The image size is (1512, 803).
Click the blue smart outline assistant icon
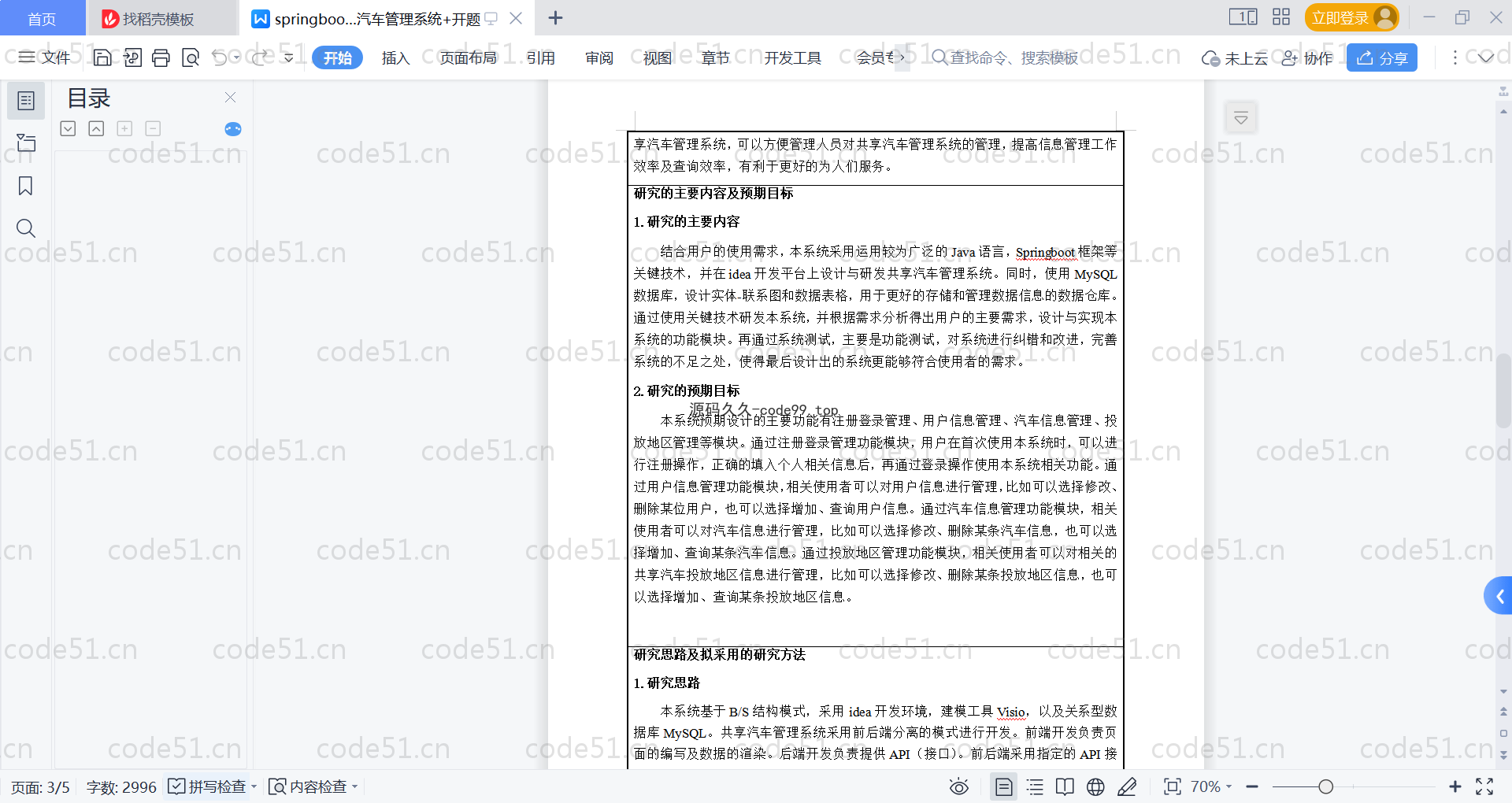[233, 129]
